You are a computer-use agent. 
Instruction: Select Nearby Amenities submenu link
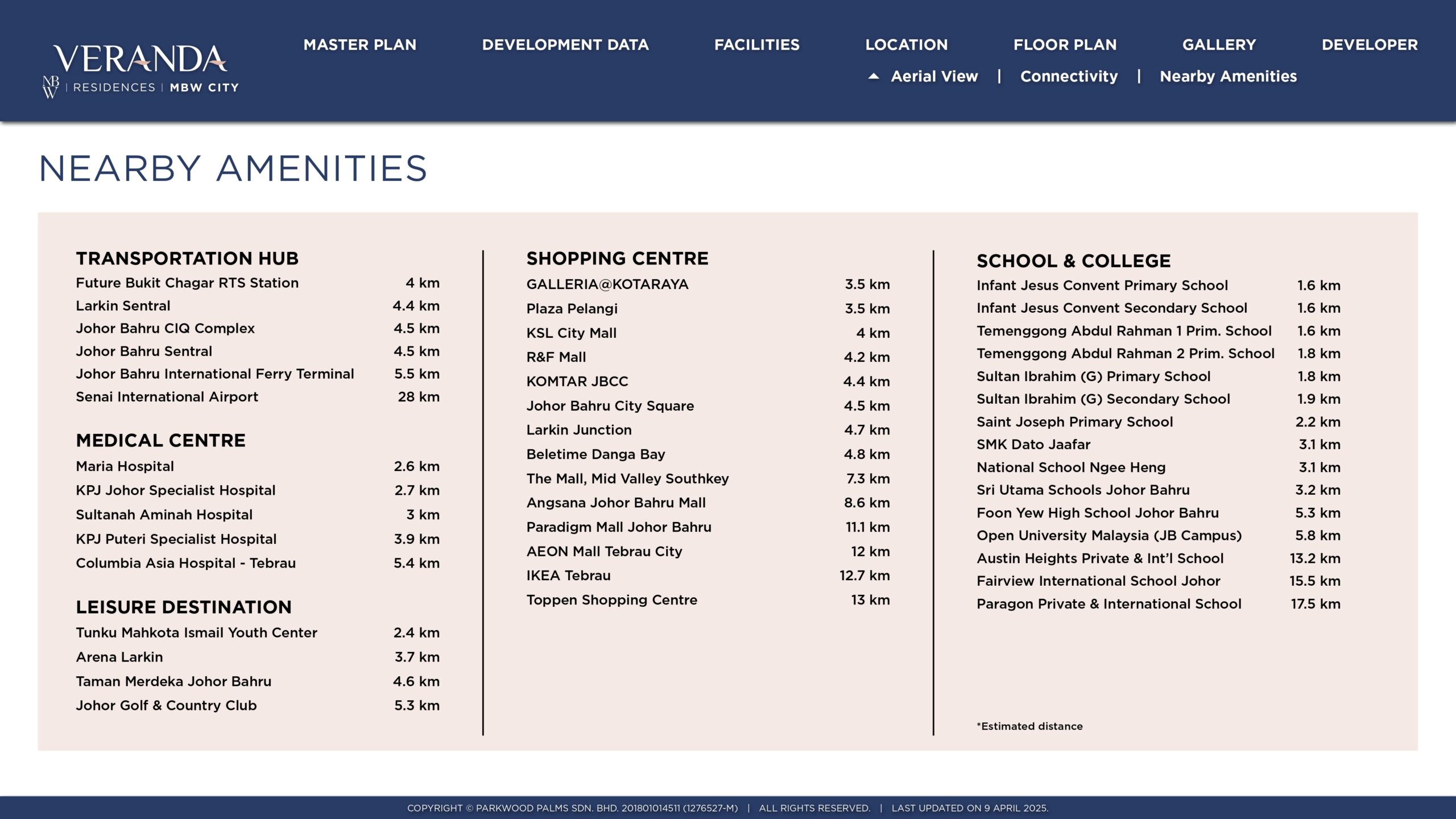[x=1228, y=77]
